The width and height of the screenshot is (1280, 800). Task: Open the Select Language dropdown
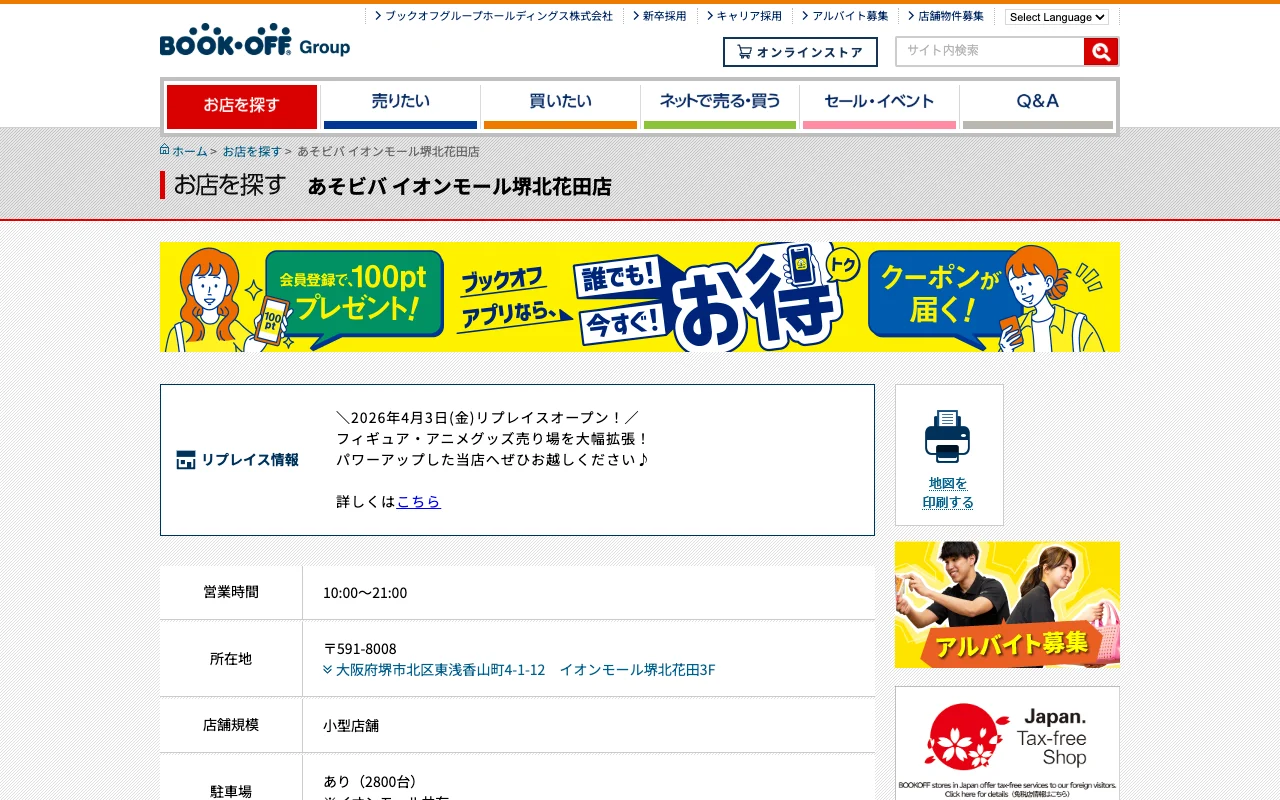1057,17
